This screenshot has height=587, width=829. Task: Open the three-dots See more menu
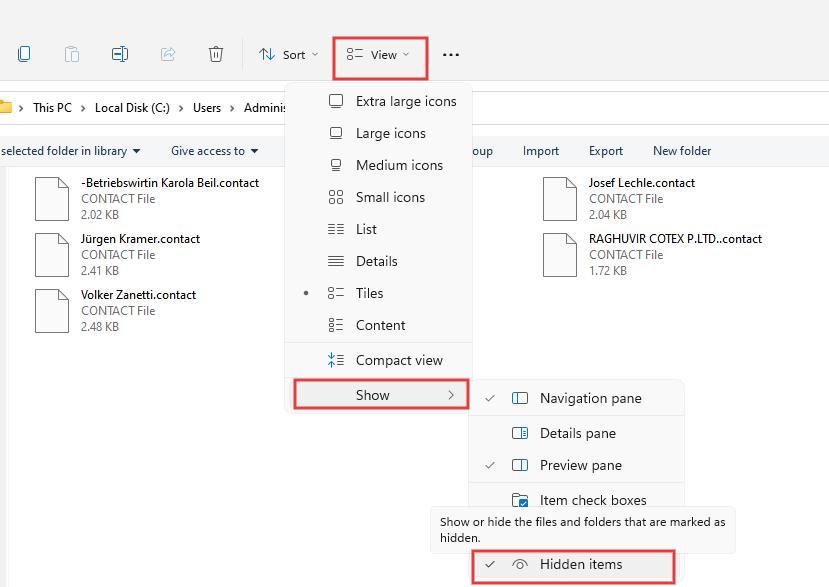point(451,55)
